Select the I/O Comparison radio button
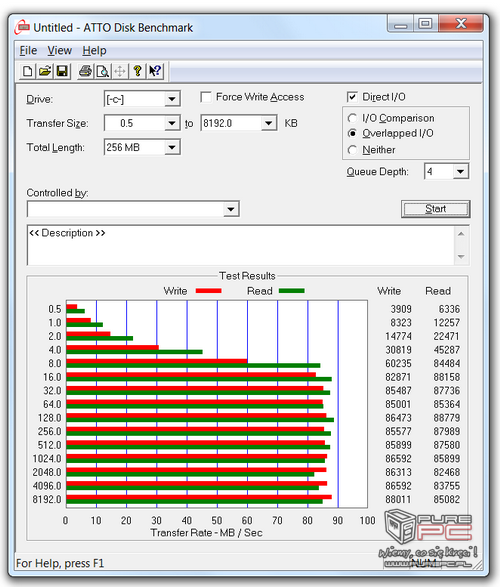This screenshot has height=587, width=500. tap(352, 118)
